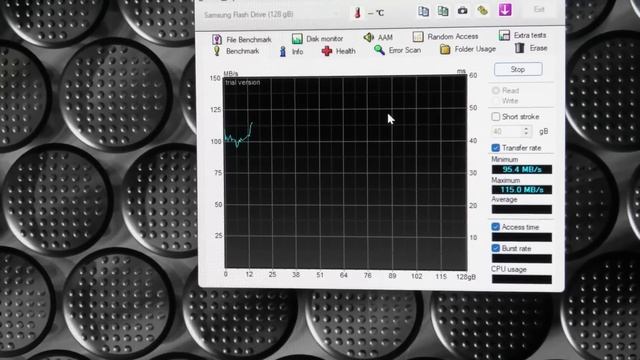Open the File Benchmark tab

coord(242,39)
